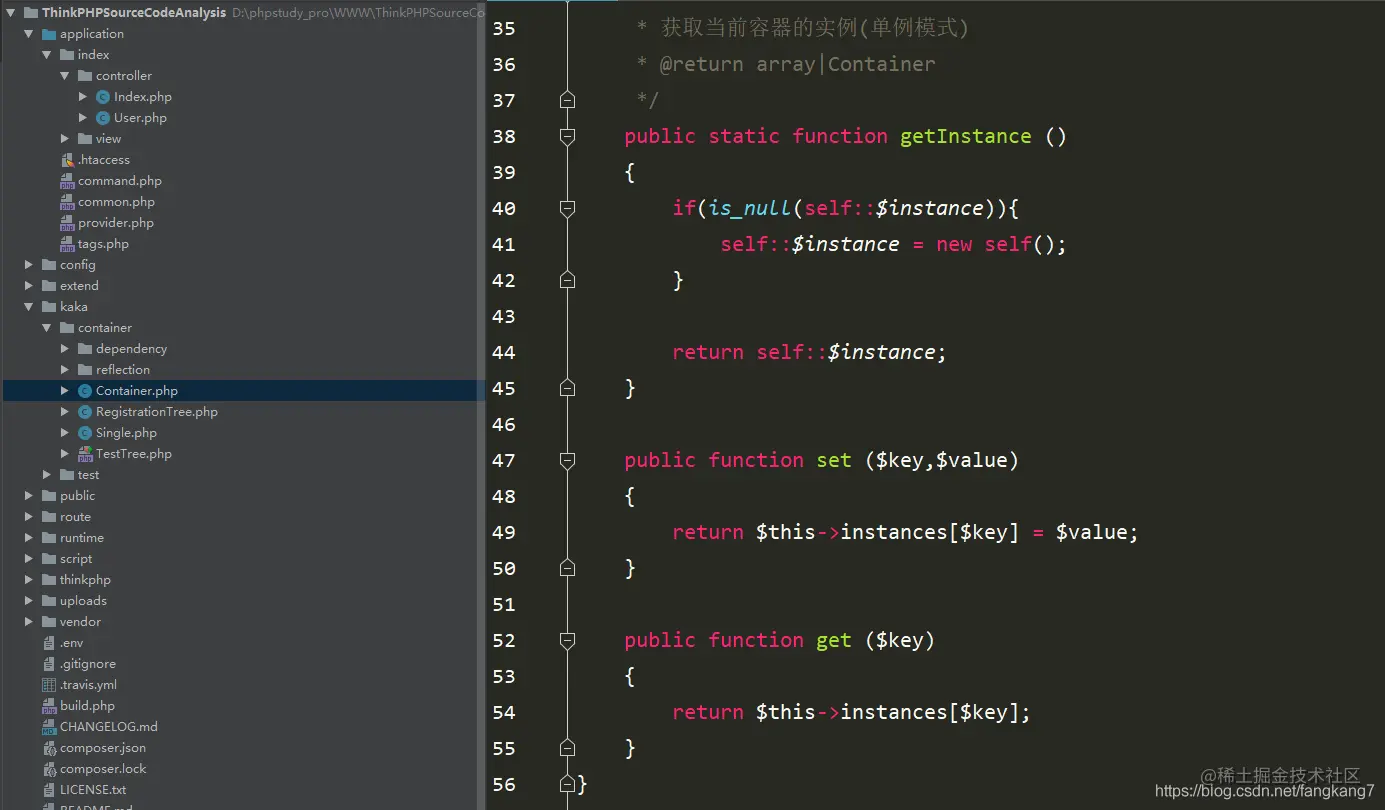Screen dimensions: 1385x810
Task: Click the public folder icon
Action: [49, 496]
